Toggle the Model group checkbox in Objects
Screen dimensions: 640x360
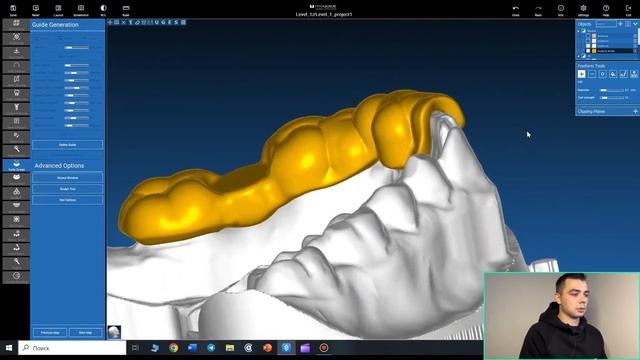[x=583, y=31]
